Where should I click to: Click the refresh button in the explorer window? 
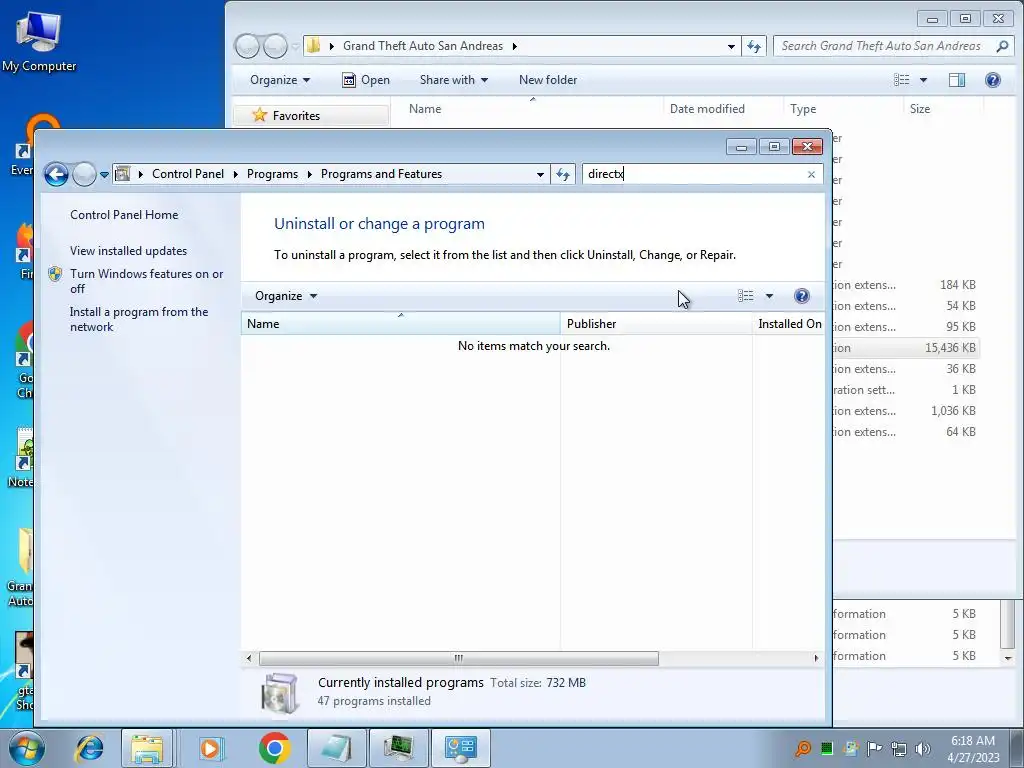754,46
